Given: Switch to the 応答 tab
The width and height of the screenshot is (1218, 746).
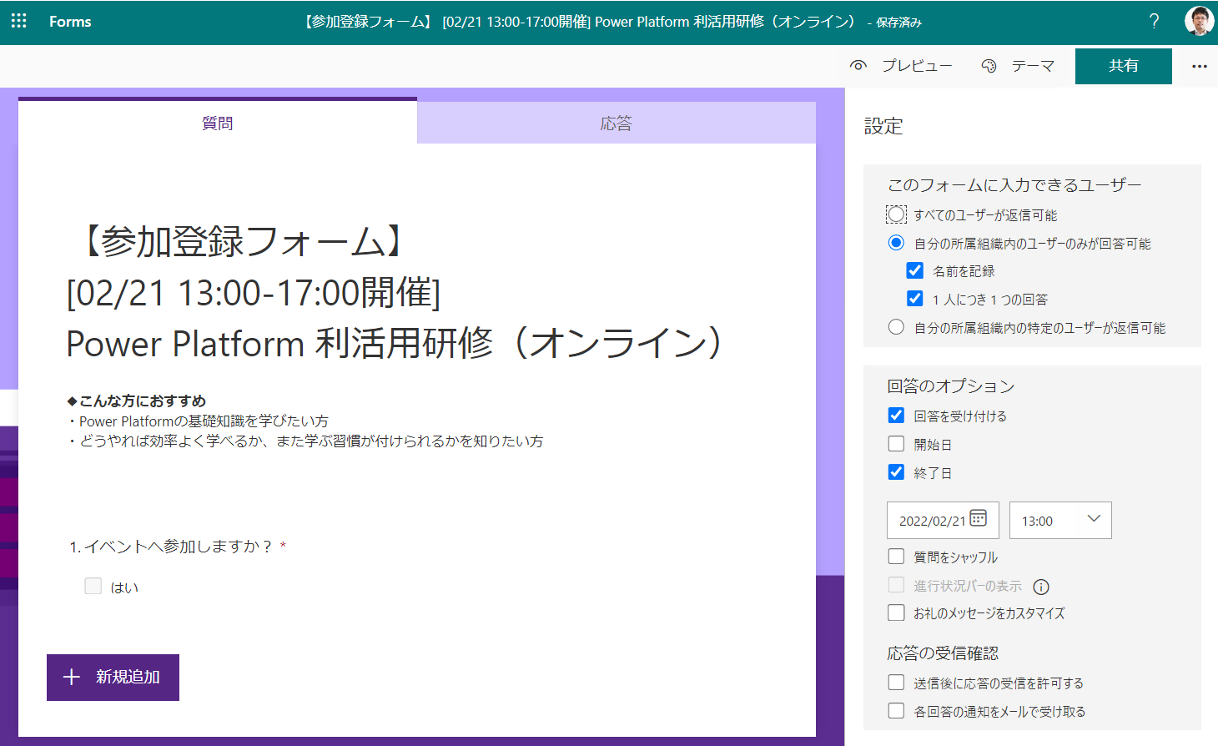Looking at the screenshot, I should 616,124.
